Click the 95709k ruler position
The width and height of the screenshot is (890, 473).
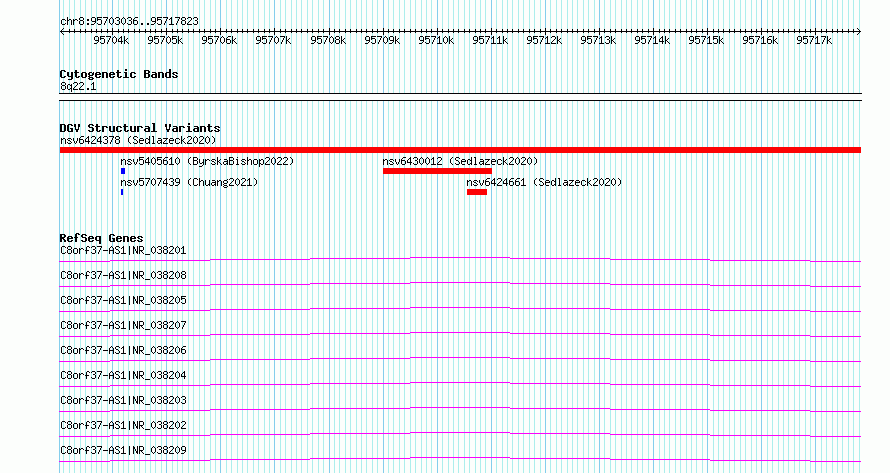[x=382, y=40]
